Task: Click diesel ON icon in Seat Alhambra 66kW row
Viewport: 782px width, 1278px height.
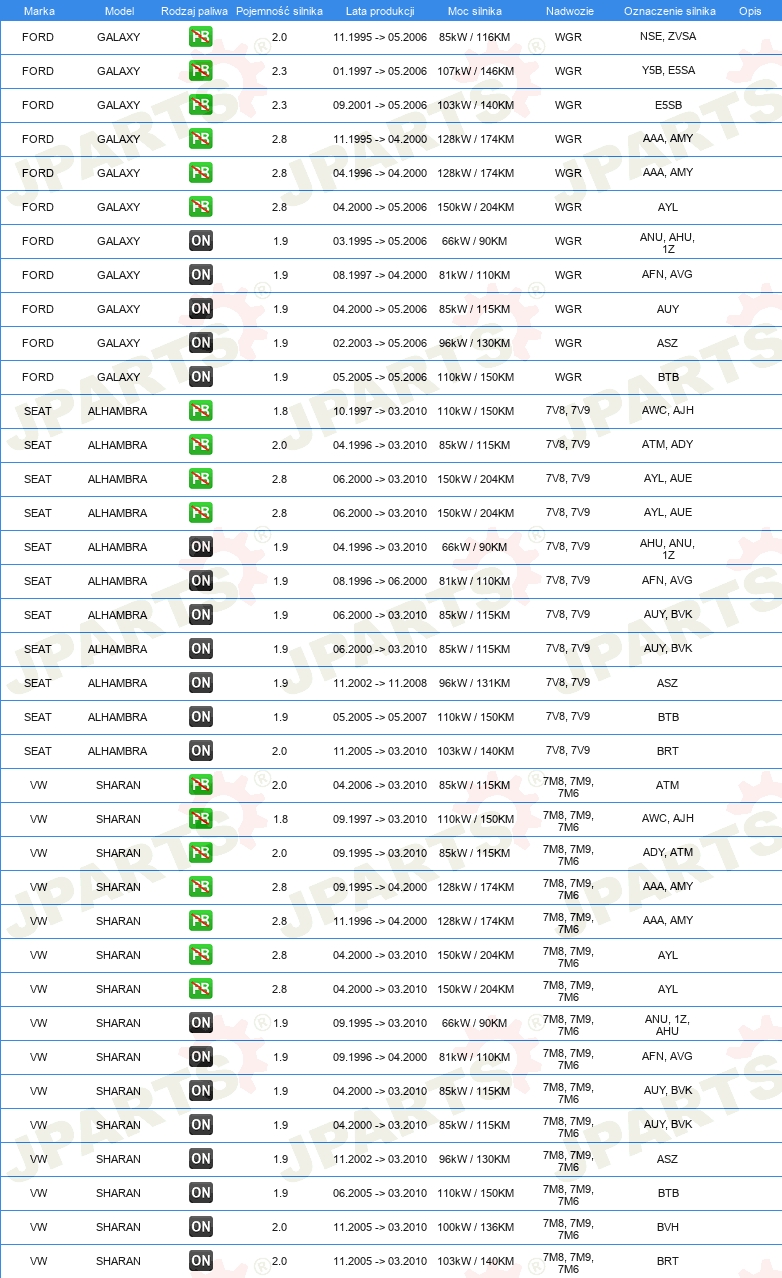Action: pos(201,547)
